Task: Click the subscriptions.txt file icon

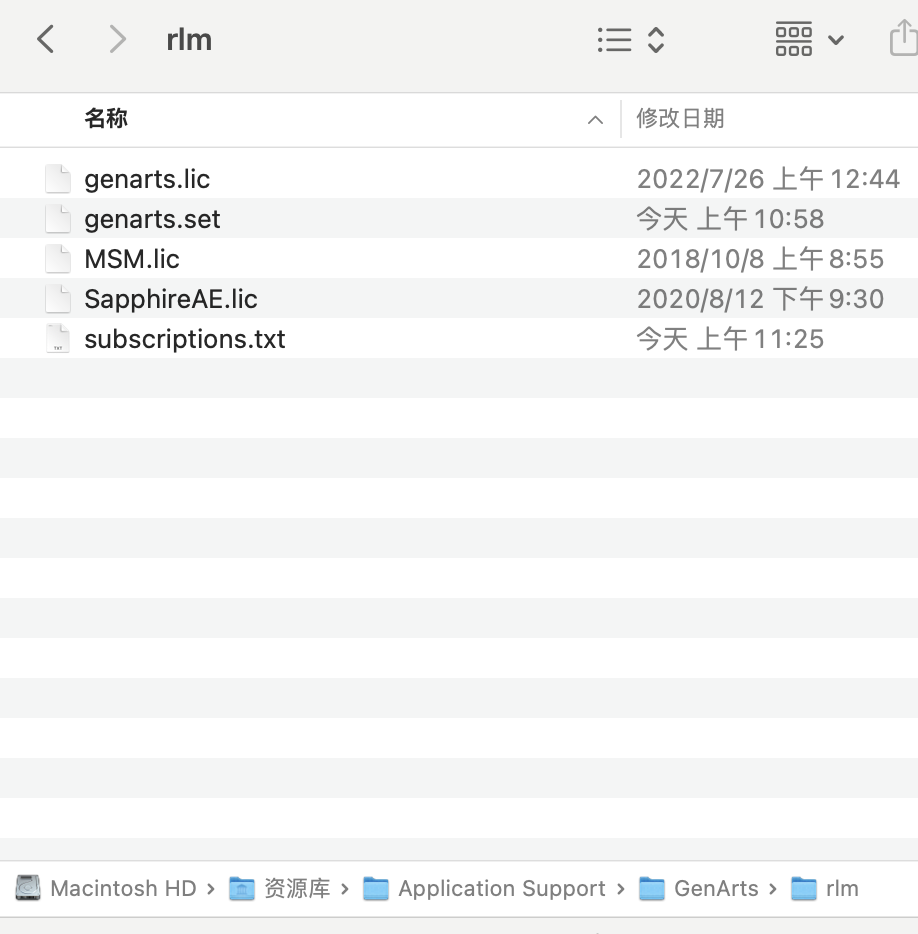Action: point(58,339)
